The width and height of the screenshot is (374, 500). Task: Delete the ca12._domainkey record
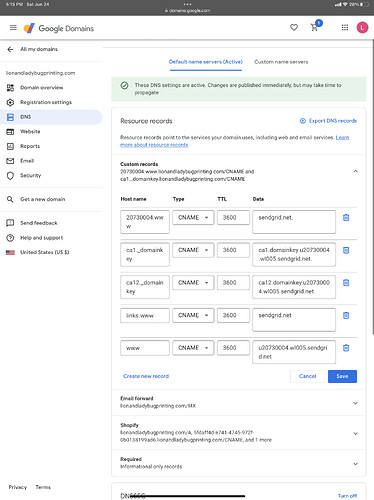346,283
